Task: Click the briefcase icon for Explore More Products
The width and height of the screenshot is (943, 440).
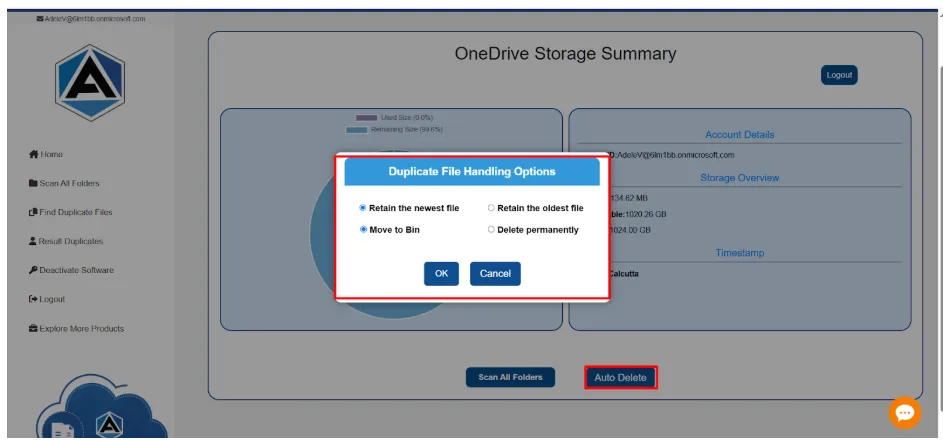Action: tap(33, 329)
